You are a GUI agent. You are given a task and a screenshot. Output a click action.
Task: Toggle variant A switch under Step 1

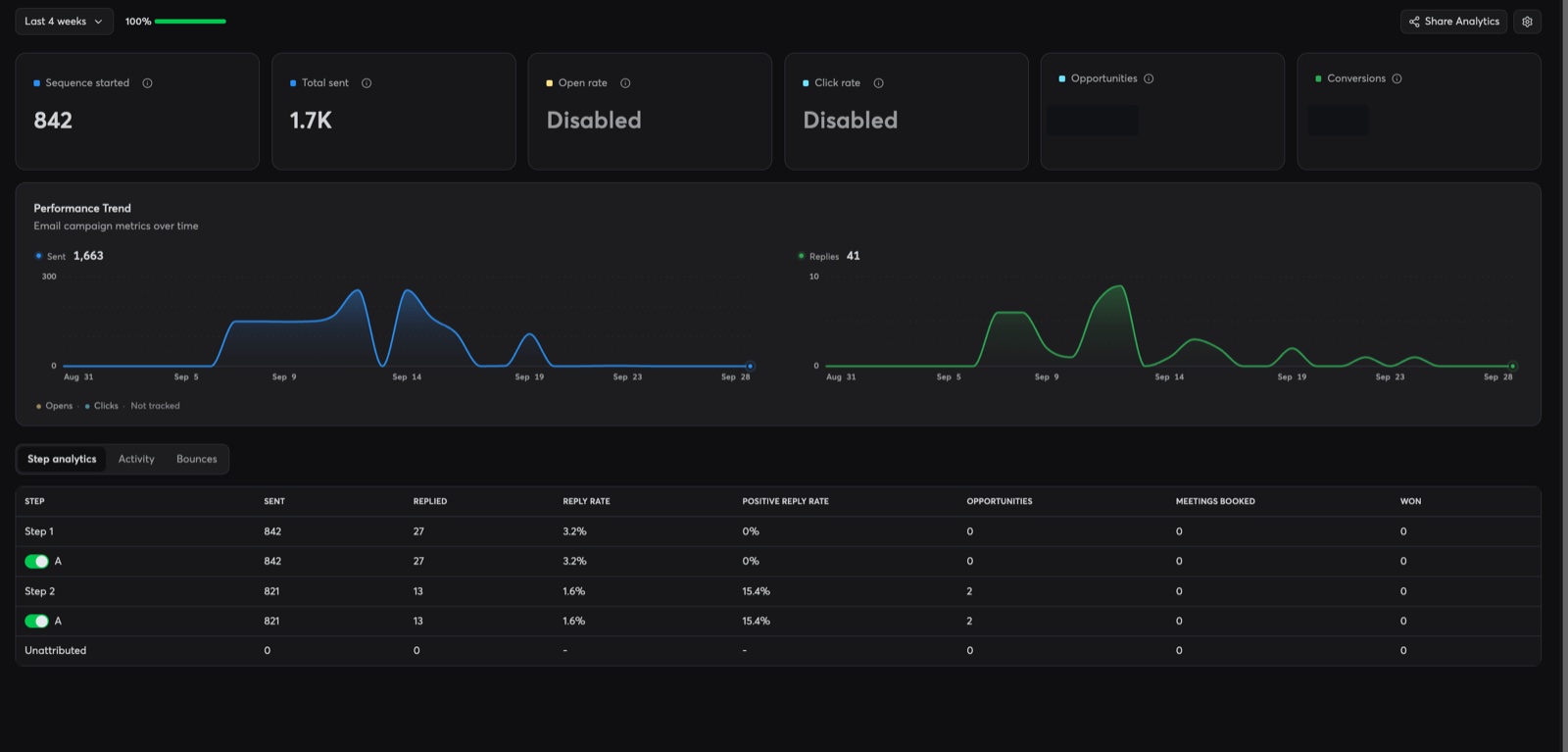click(36, 562)
